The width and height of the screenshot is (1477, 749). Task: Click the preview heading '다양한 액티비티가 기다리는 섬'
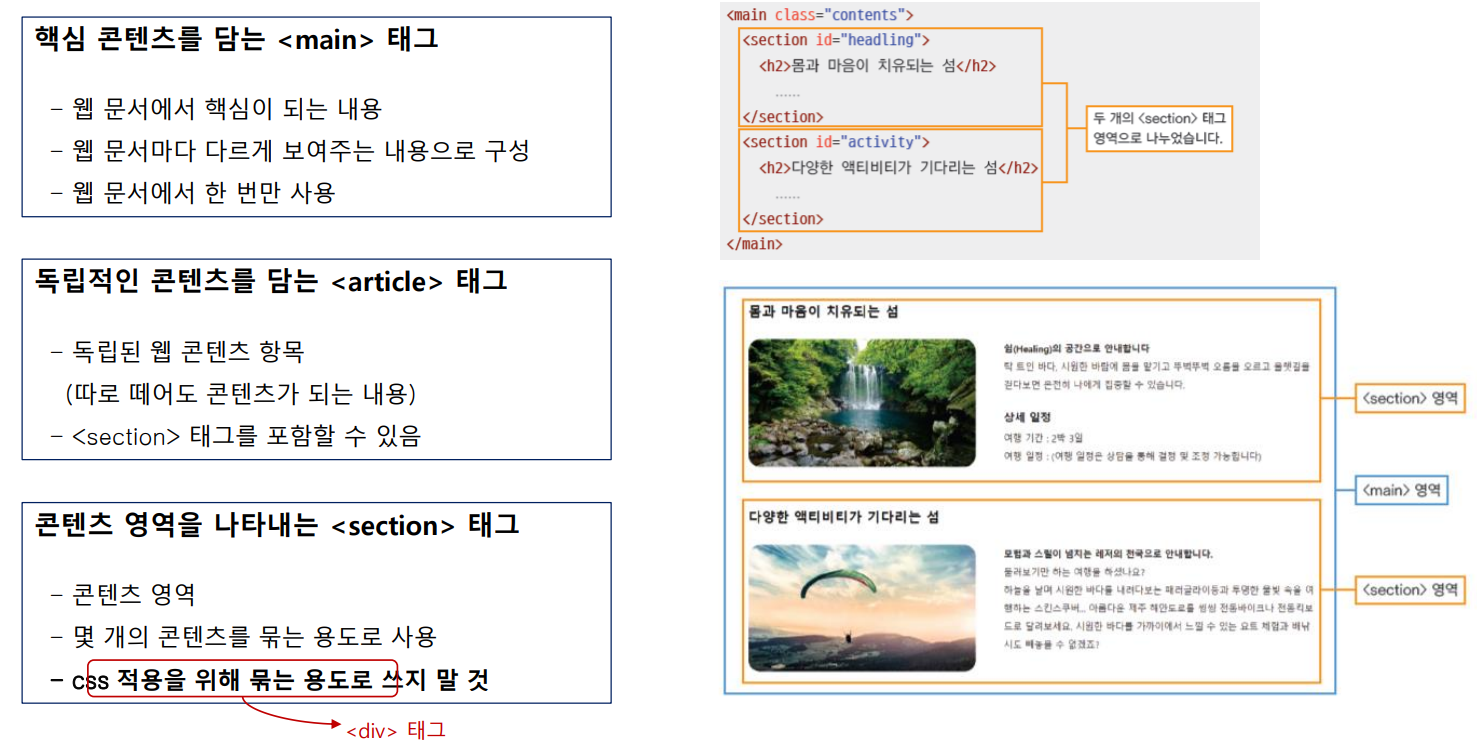844,518
